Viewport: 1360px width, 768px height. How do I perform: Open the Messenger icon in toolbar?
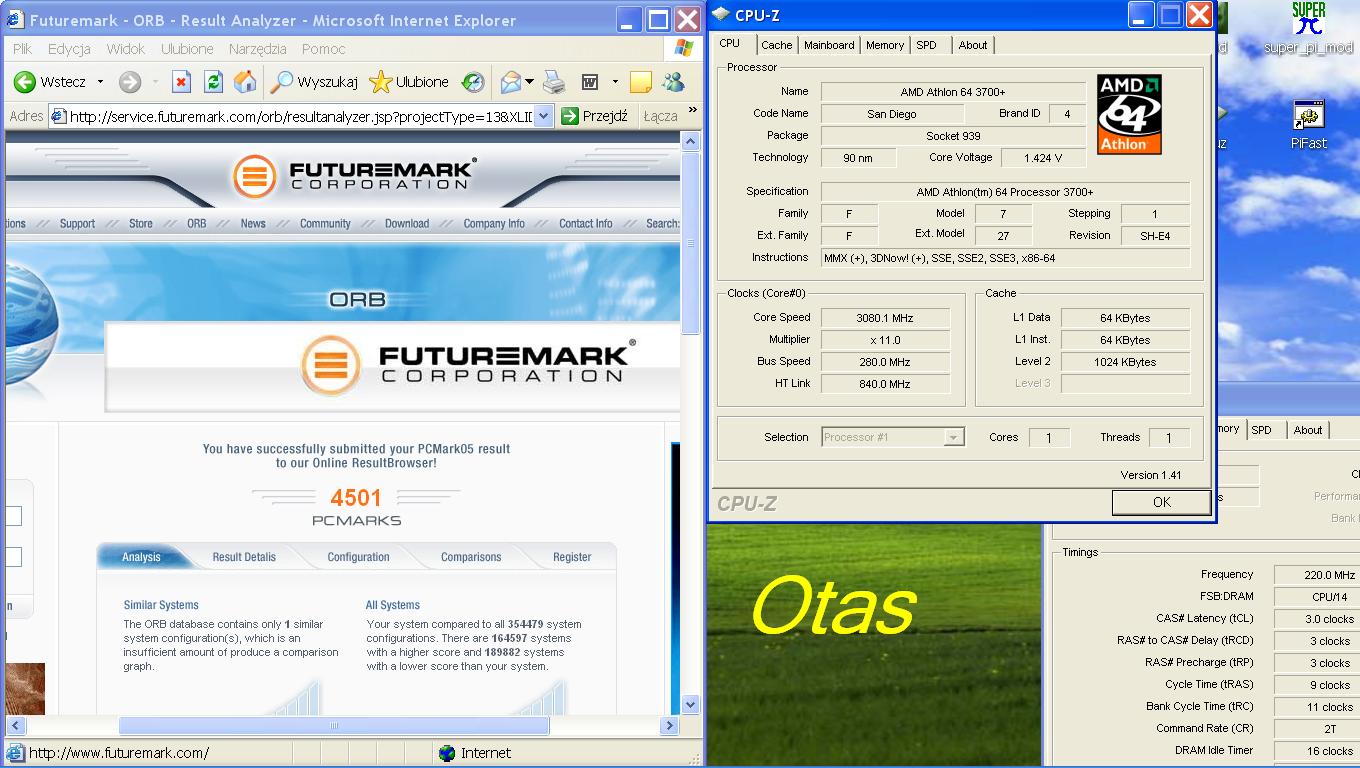[x=673, y=82]
